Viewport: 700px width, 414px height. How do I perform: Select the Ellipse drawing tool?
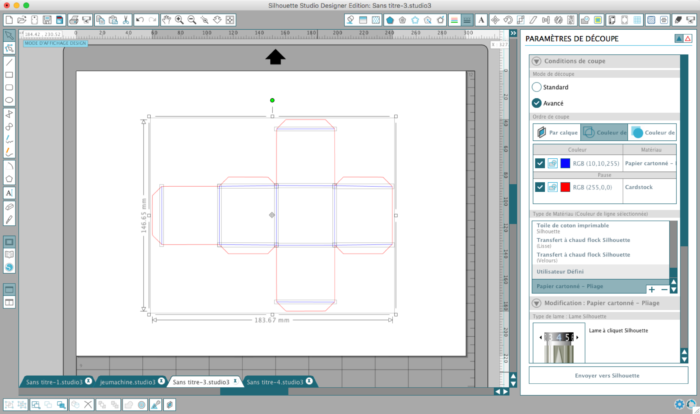(9, 100)
